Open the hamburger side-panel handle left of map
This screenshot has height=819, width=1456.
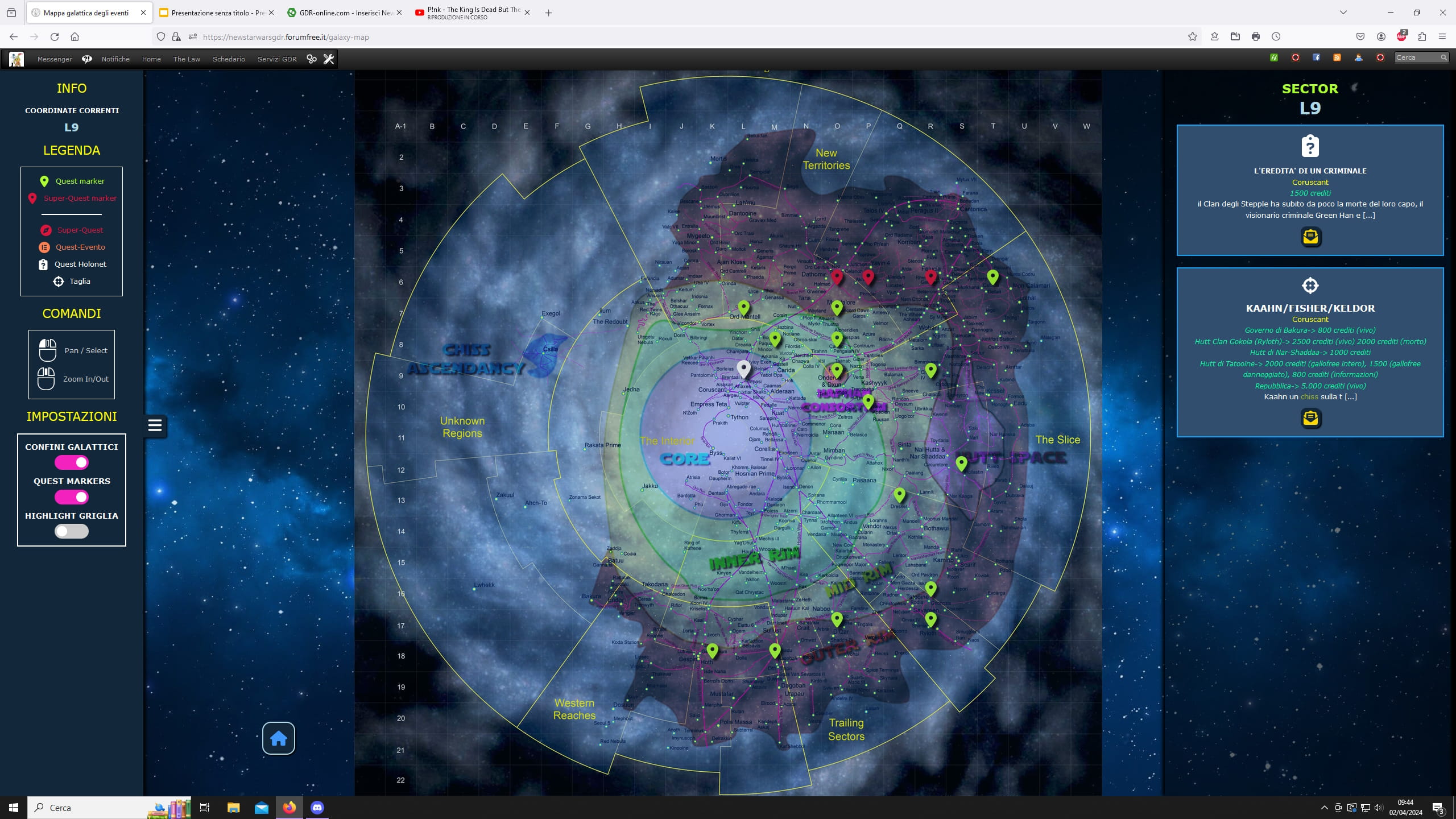point(155,425)
